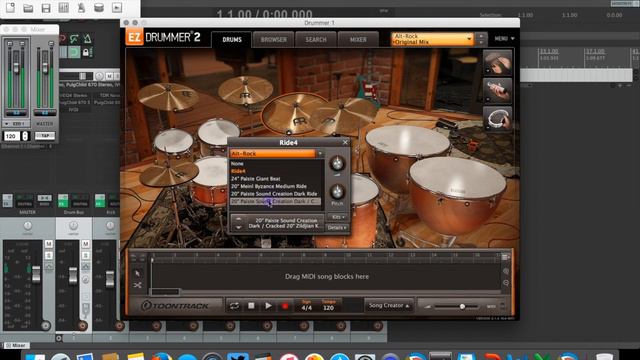Open the EZdrummer MENU dropdown

(504, 38)
